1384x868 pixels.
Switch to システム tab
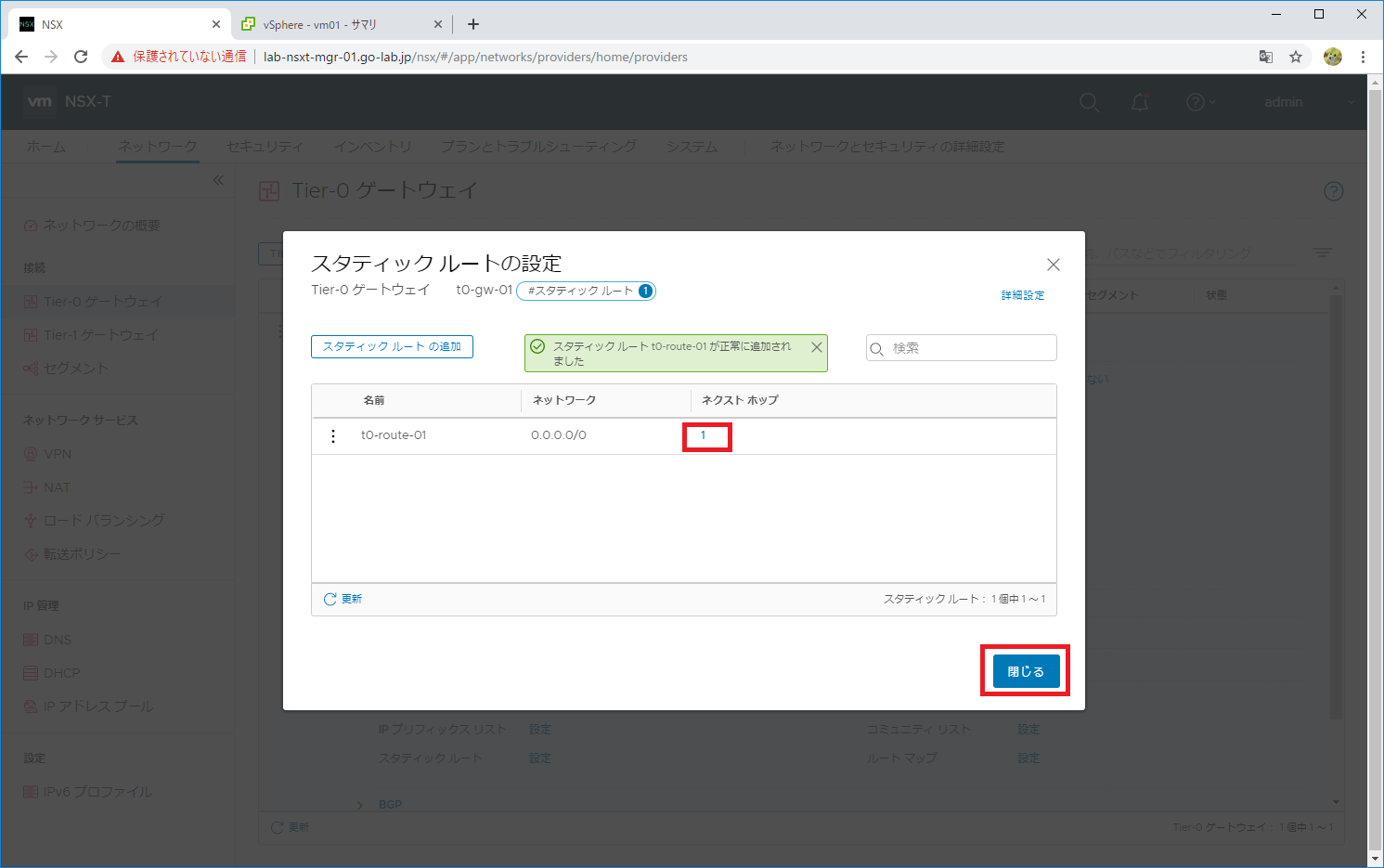click(692, 147)
